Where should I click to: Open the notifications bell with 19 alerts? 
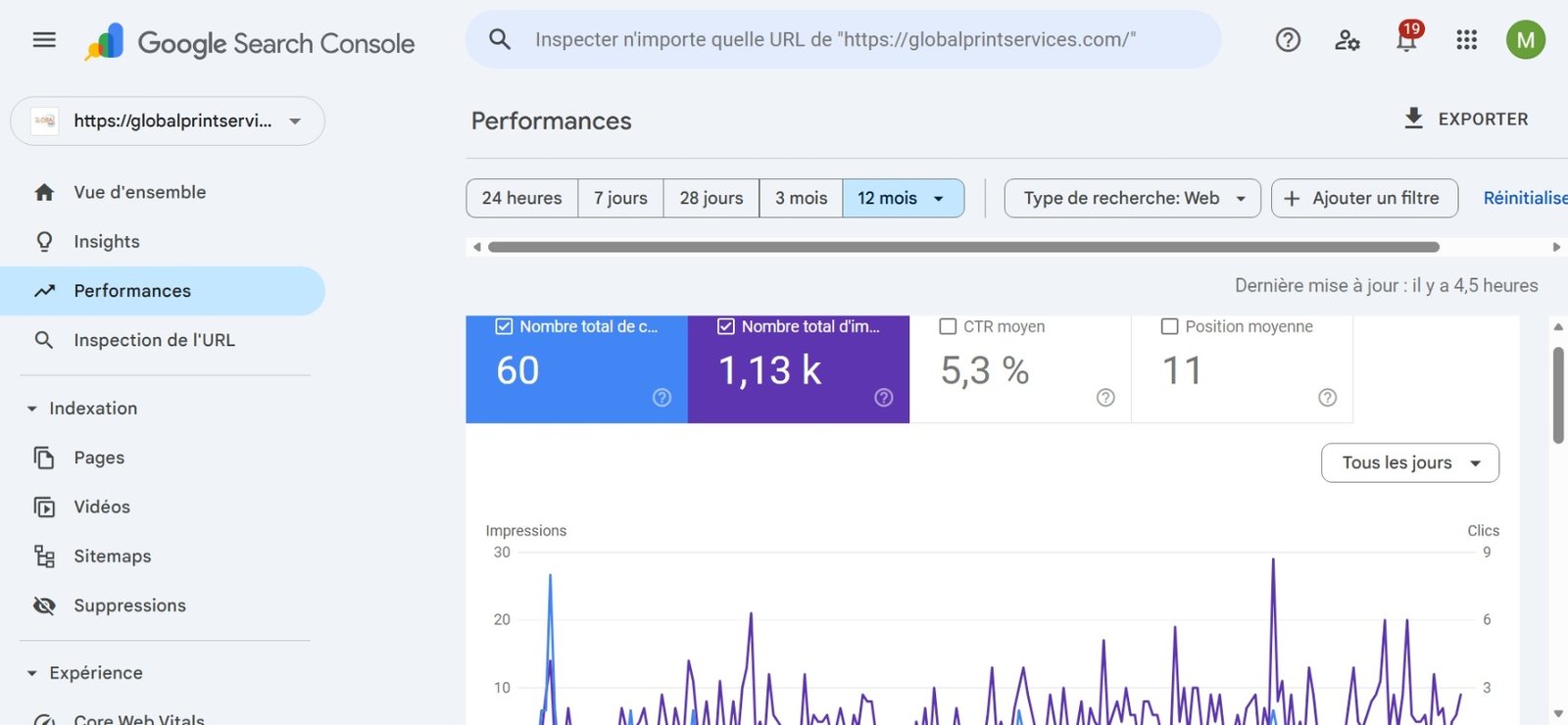pyautogui.click(x=1407, y=40)
